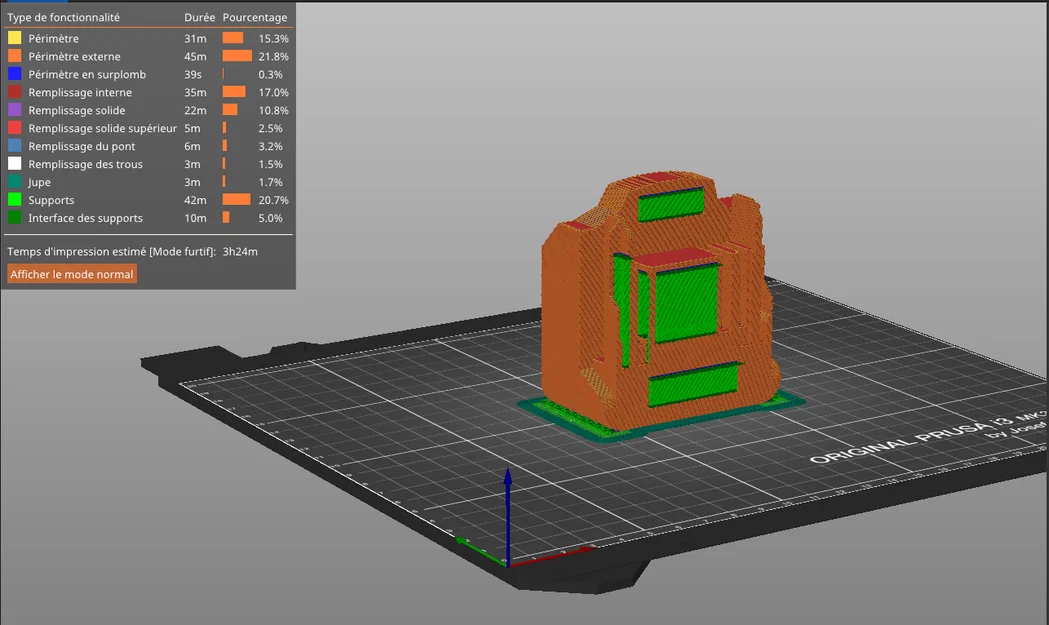This screenshot has height=625, width=1049.
Task: Select the 'Interface des supports' label
Action: coord(85,218)
